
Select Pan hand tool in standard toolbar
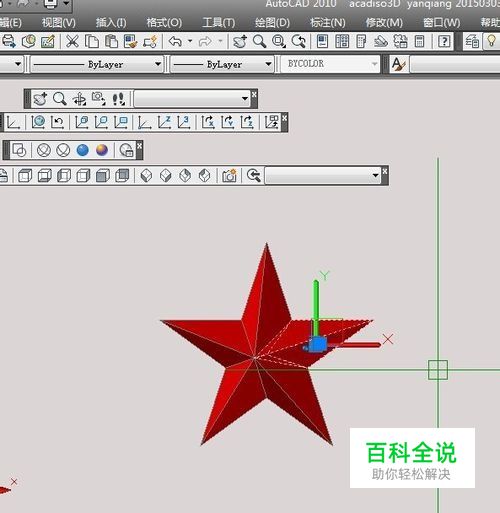(240, 41)
